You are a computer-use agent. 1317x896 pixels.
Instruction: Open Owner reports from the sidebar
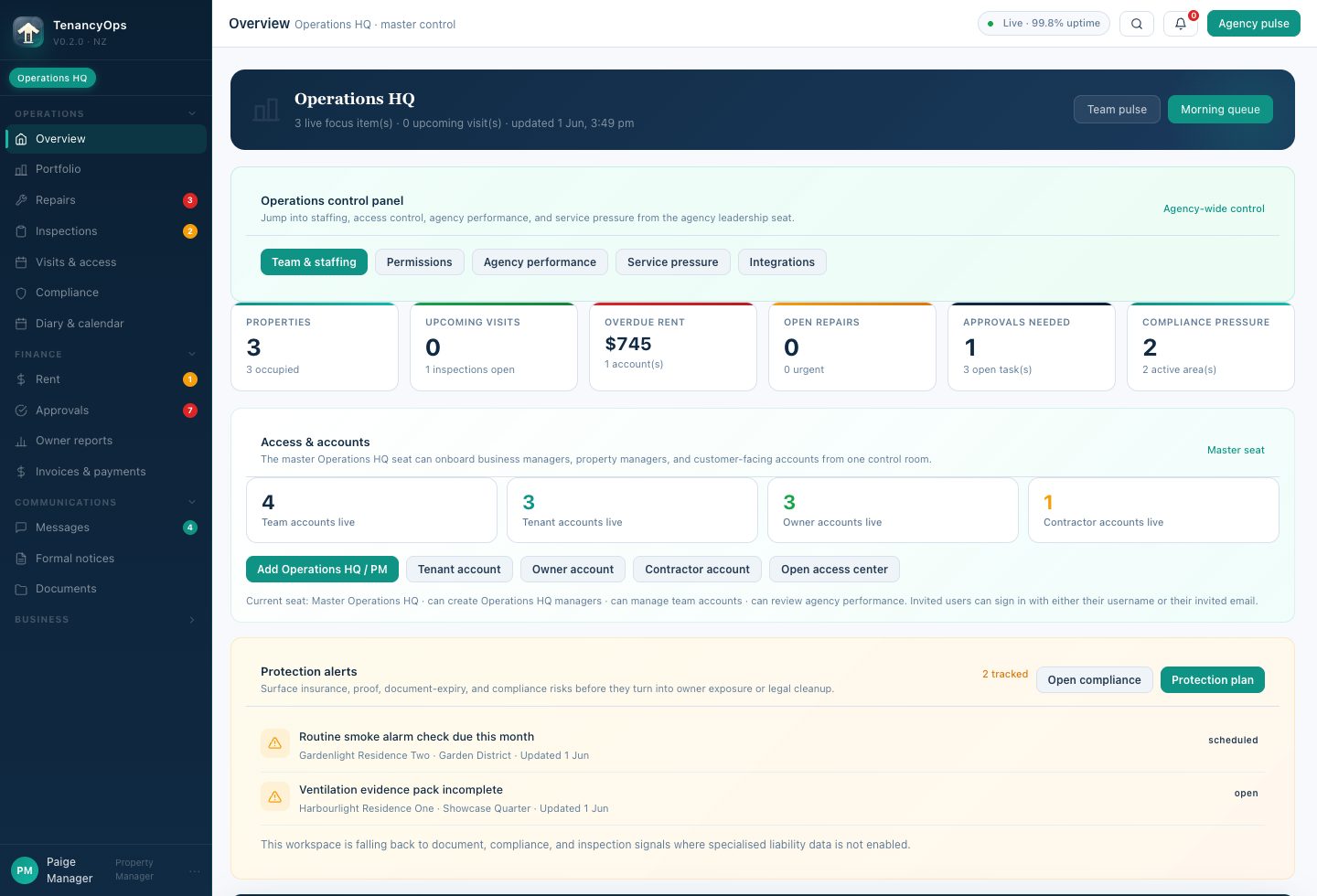(106, 441)
